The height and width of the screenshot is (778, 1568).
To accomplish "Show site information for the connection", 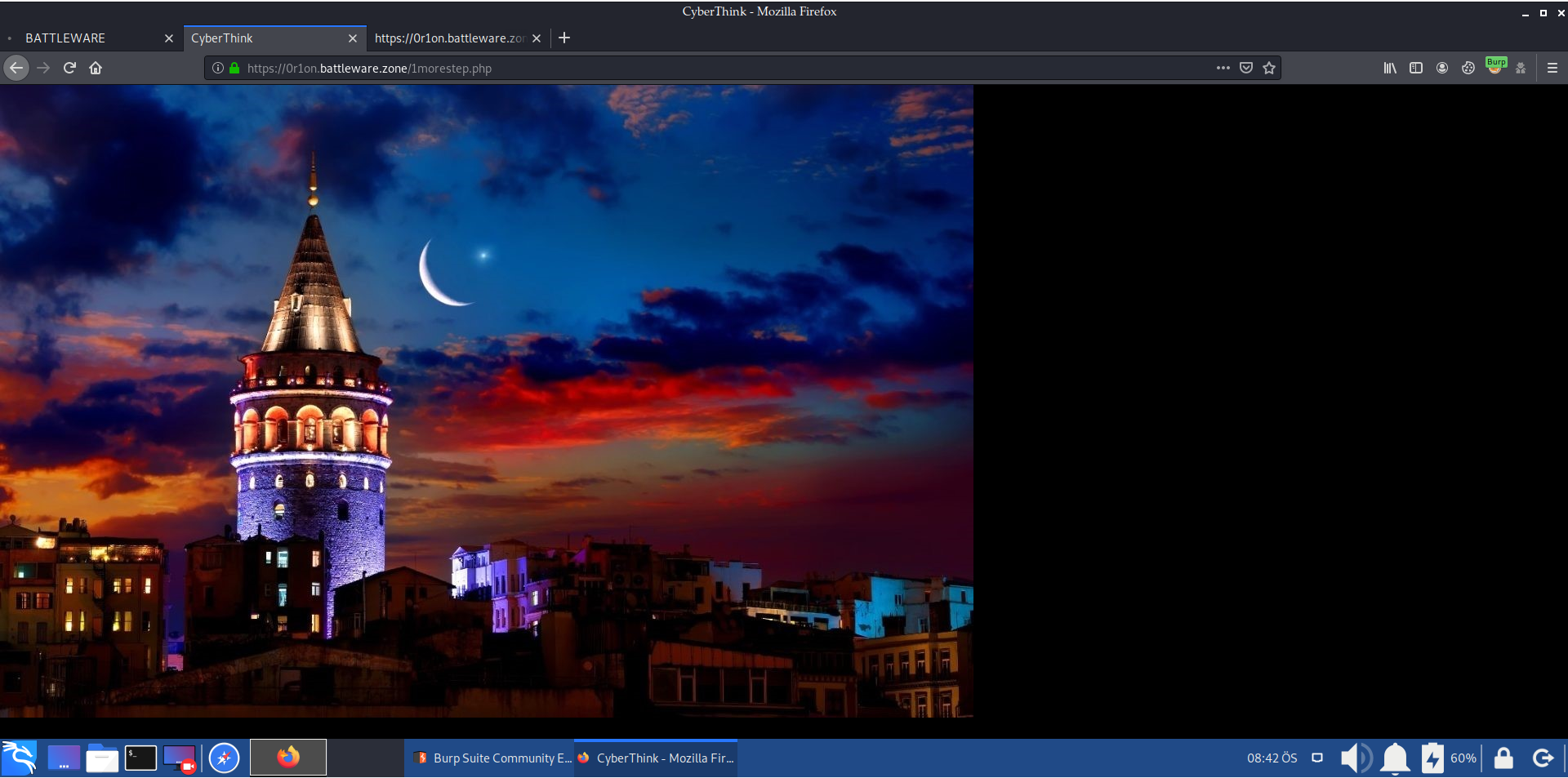I will click(x=218, y=68).
